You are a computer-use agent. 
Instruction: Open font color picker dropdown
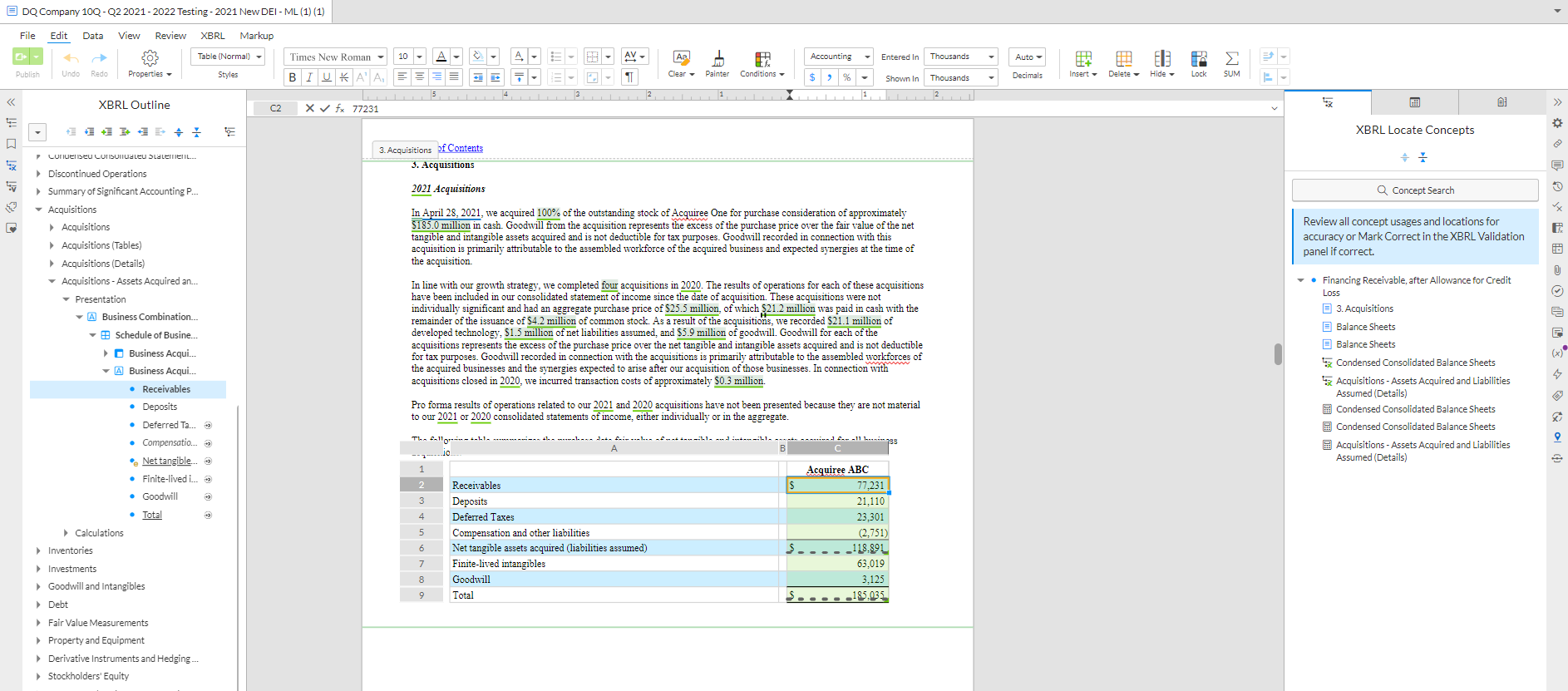pyautogui.click(x=456, y=57)
